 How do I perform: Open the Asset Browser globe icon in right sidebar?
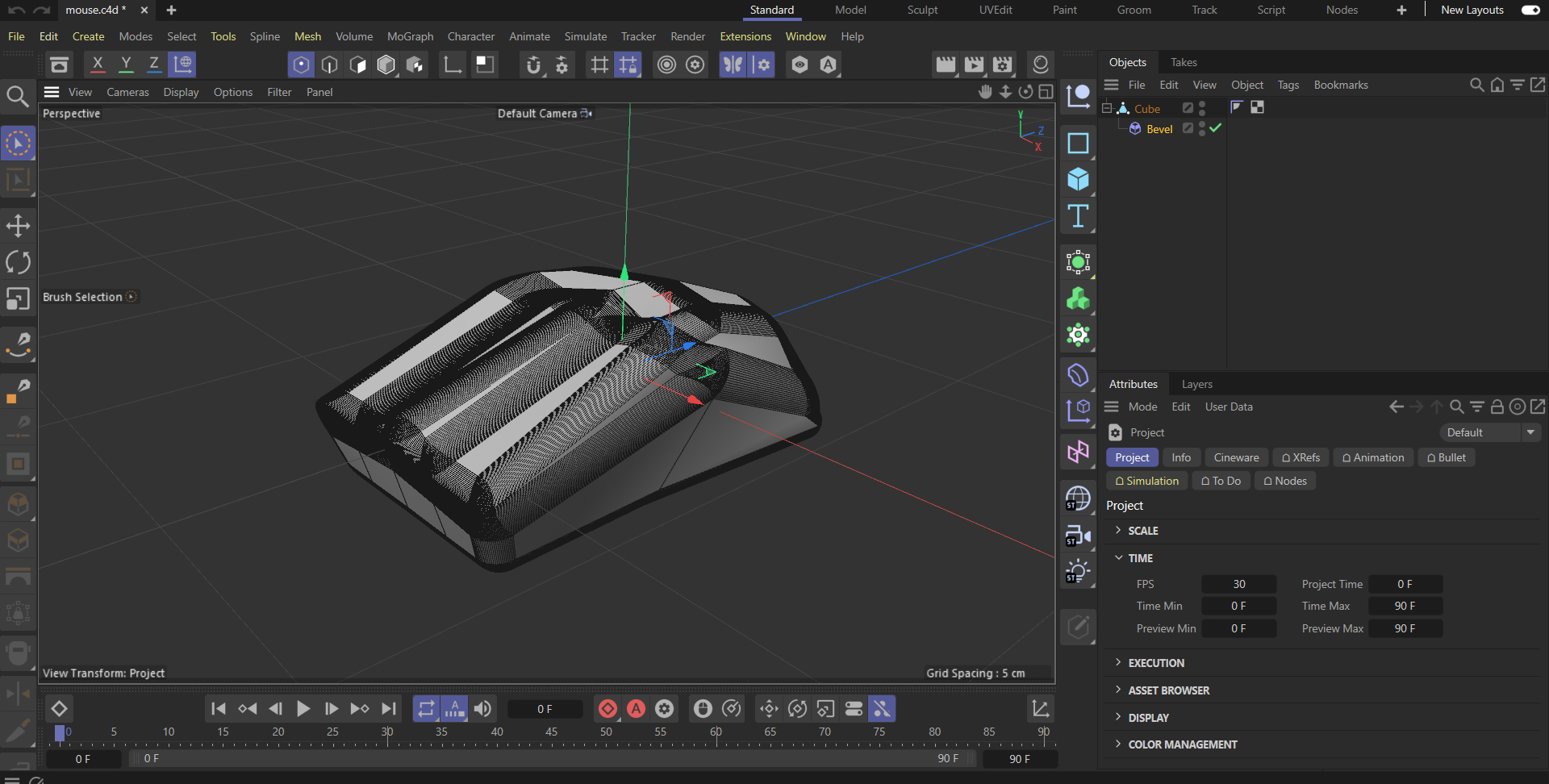click(1078, 498)
